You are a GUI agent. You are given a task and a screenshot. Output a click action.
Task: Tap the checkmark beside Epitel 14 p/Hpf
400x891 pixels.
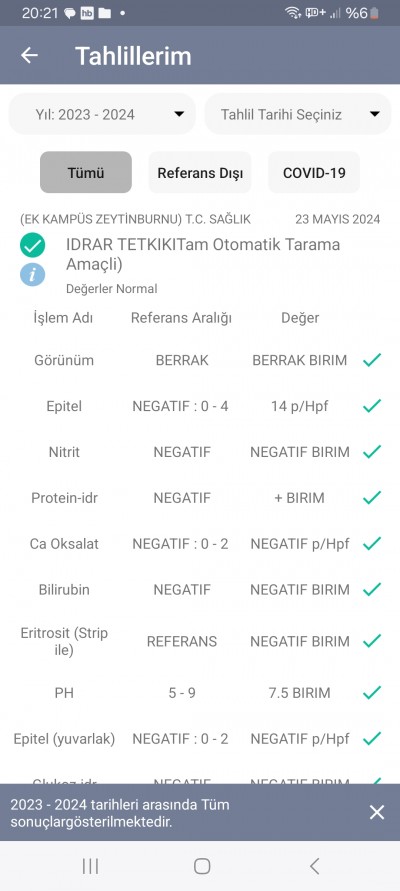tap(372, 406)
